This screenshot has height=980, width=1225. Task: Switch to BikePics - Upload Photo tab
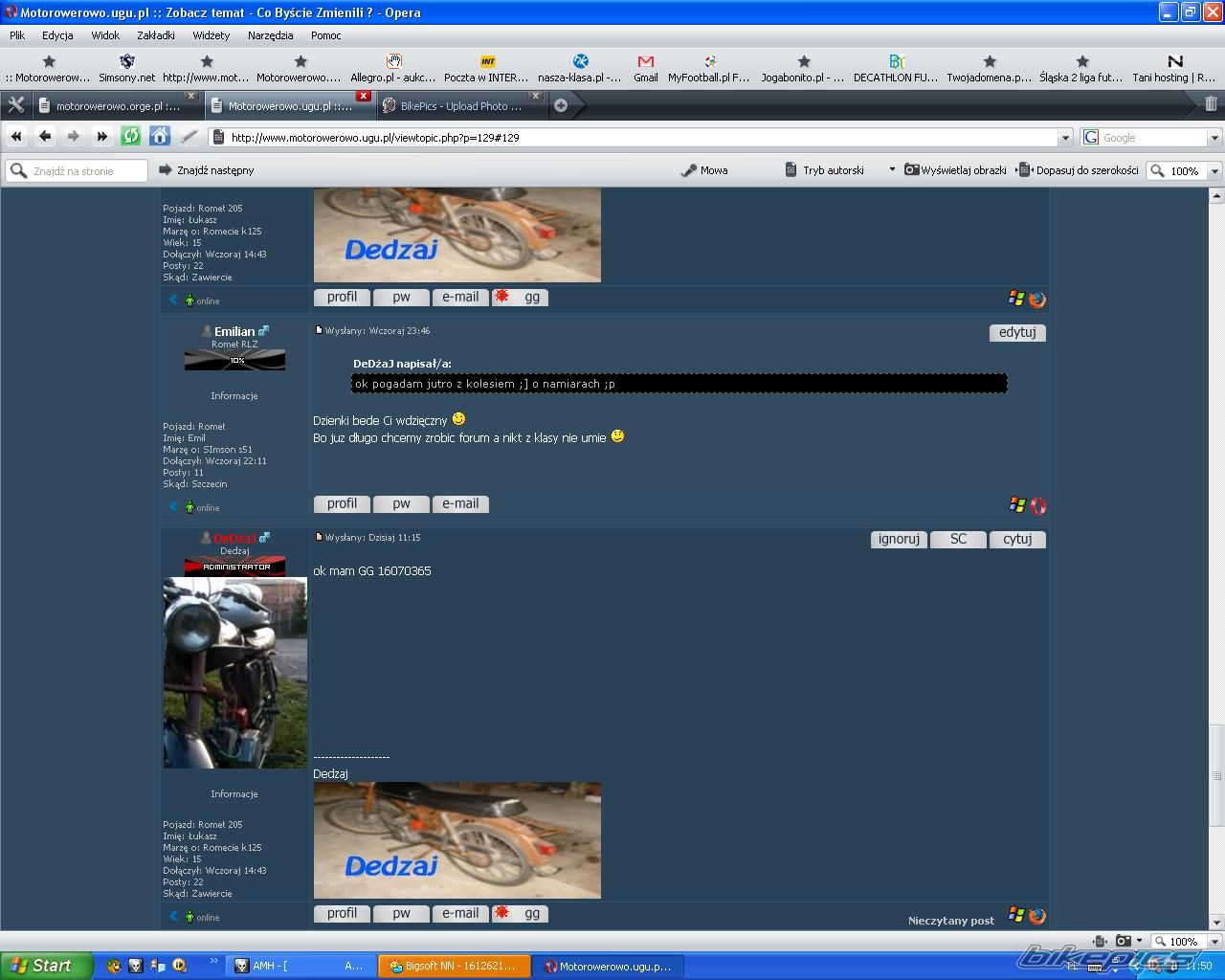[459, 106]
